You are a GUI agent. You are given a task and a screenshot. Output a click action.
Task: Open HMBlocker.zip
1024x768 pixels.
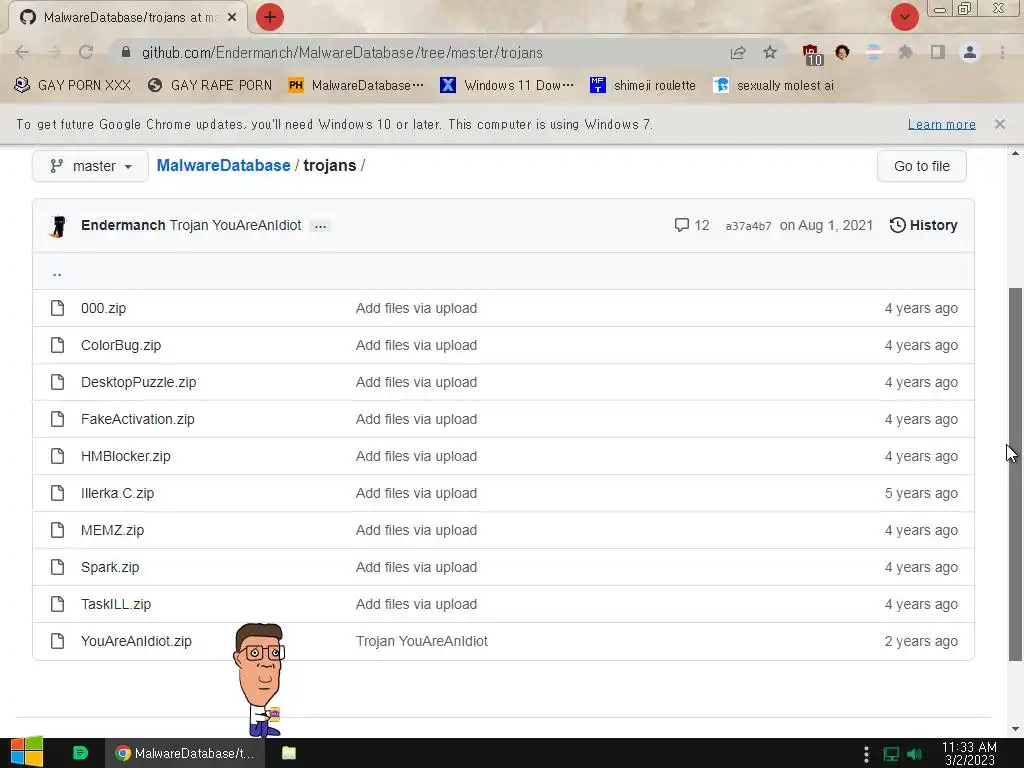point(125,456)
